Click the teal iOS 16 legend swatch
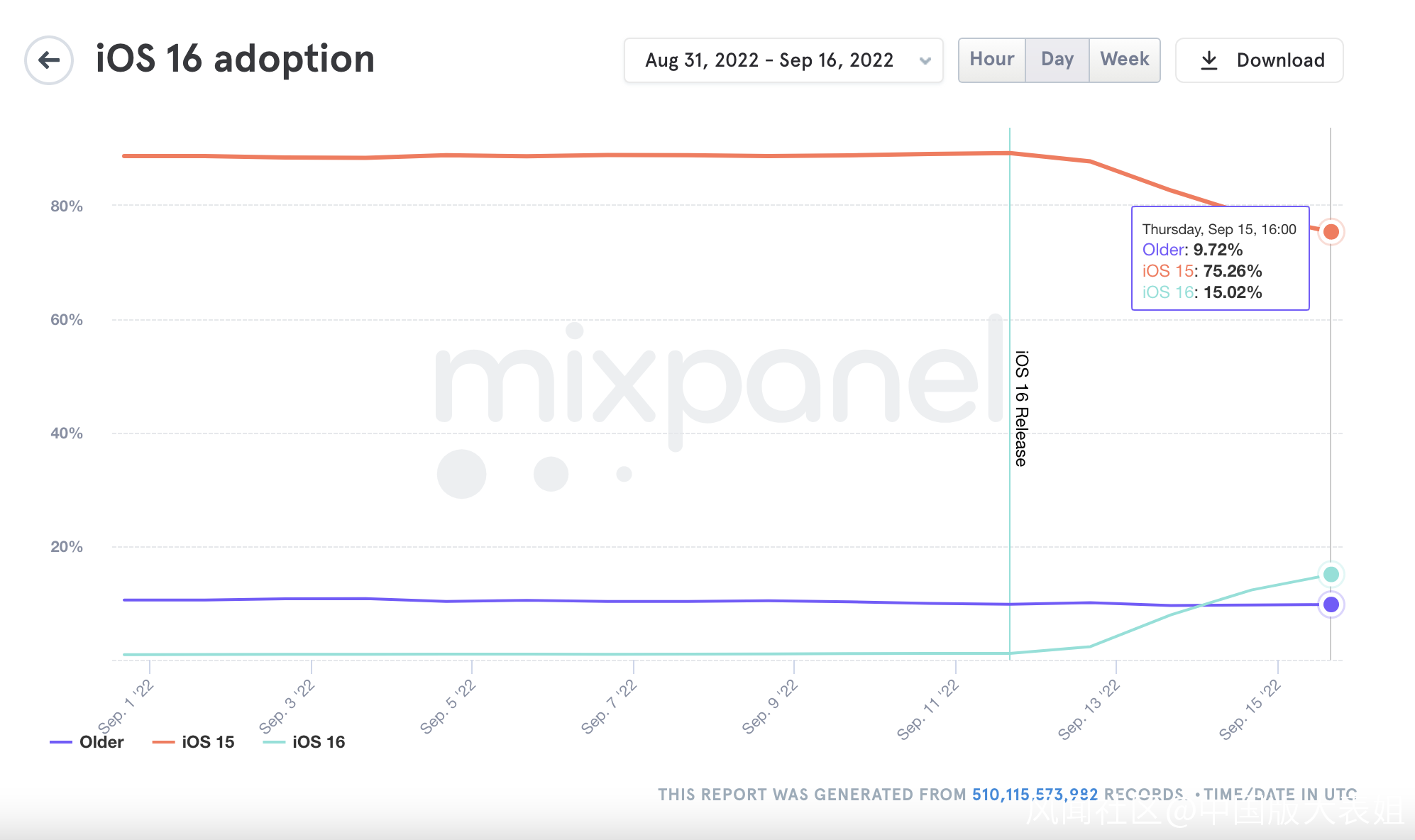 (274, 742)
